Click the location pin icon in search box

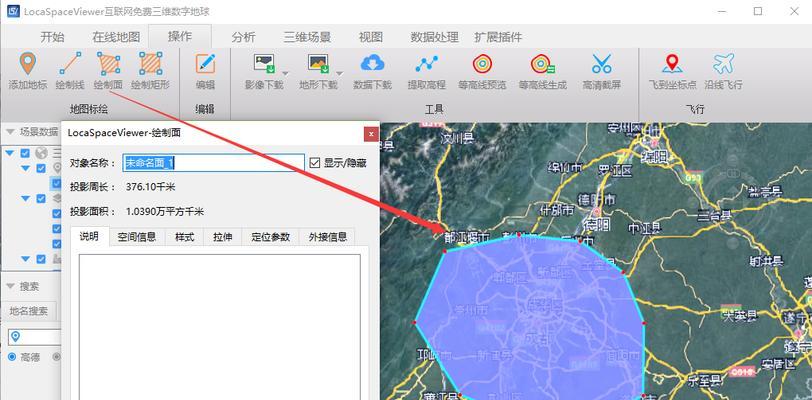tap(16, 337)
